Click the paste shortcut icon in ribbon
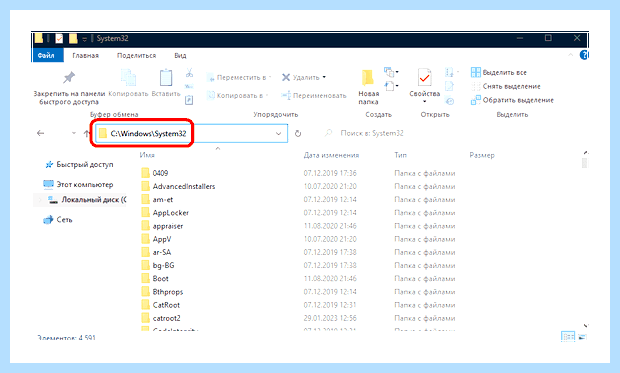The height and width of the screenshot is (373, 620). (189, 100)
